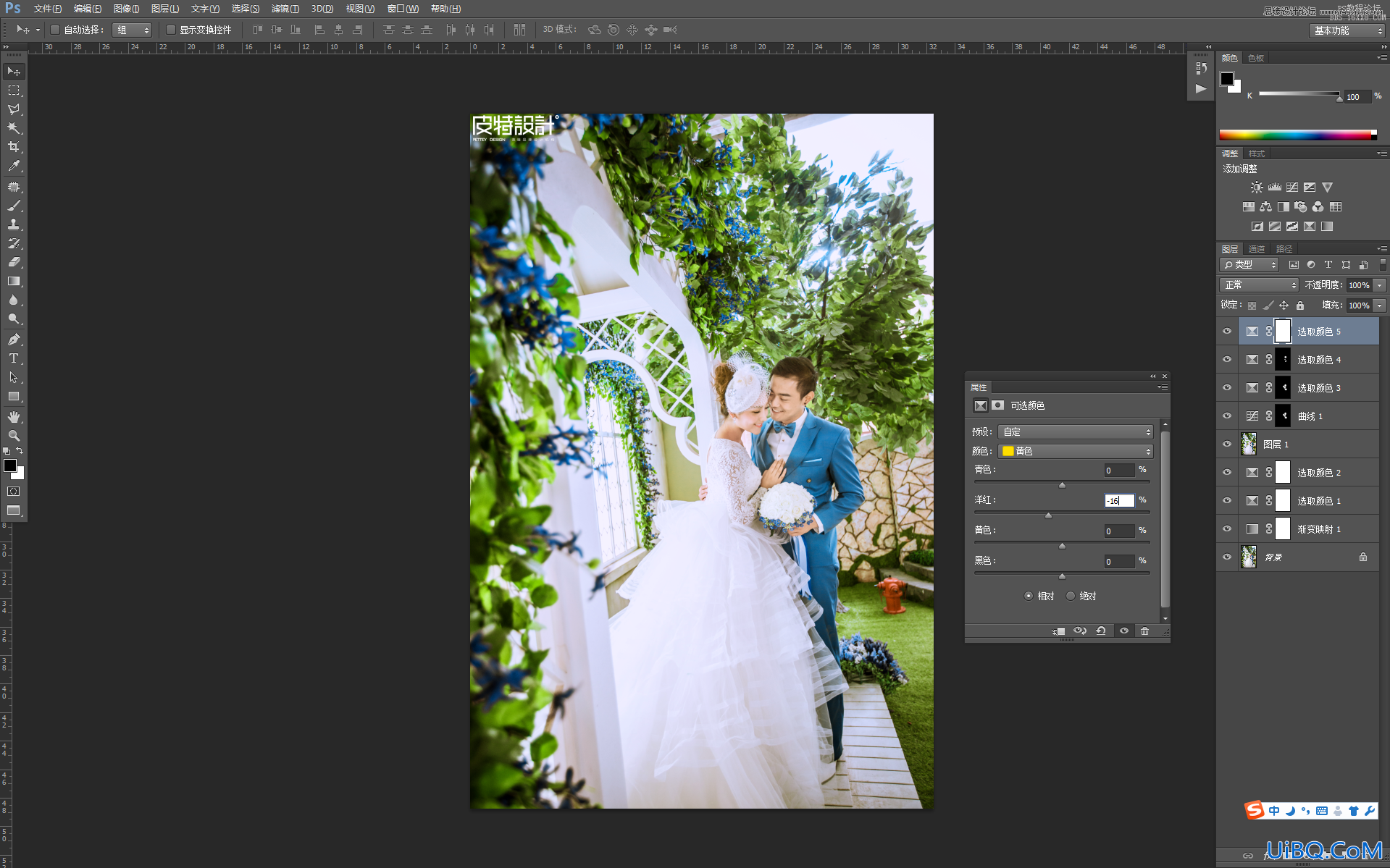
Task: Select the Absolute radio option
Action: [1071, 597]
